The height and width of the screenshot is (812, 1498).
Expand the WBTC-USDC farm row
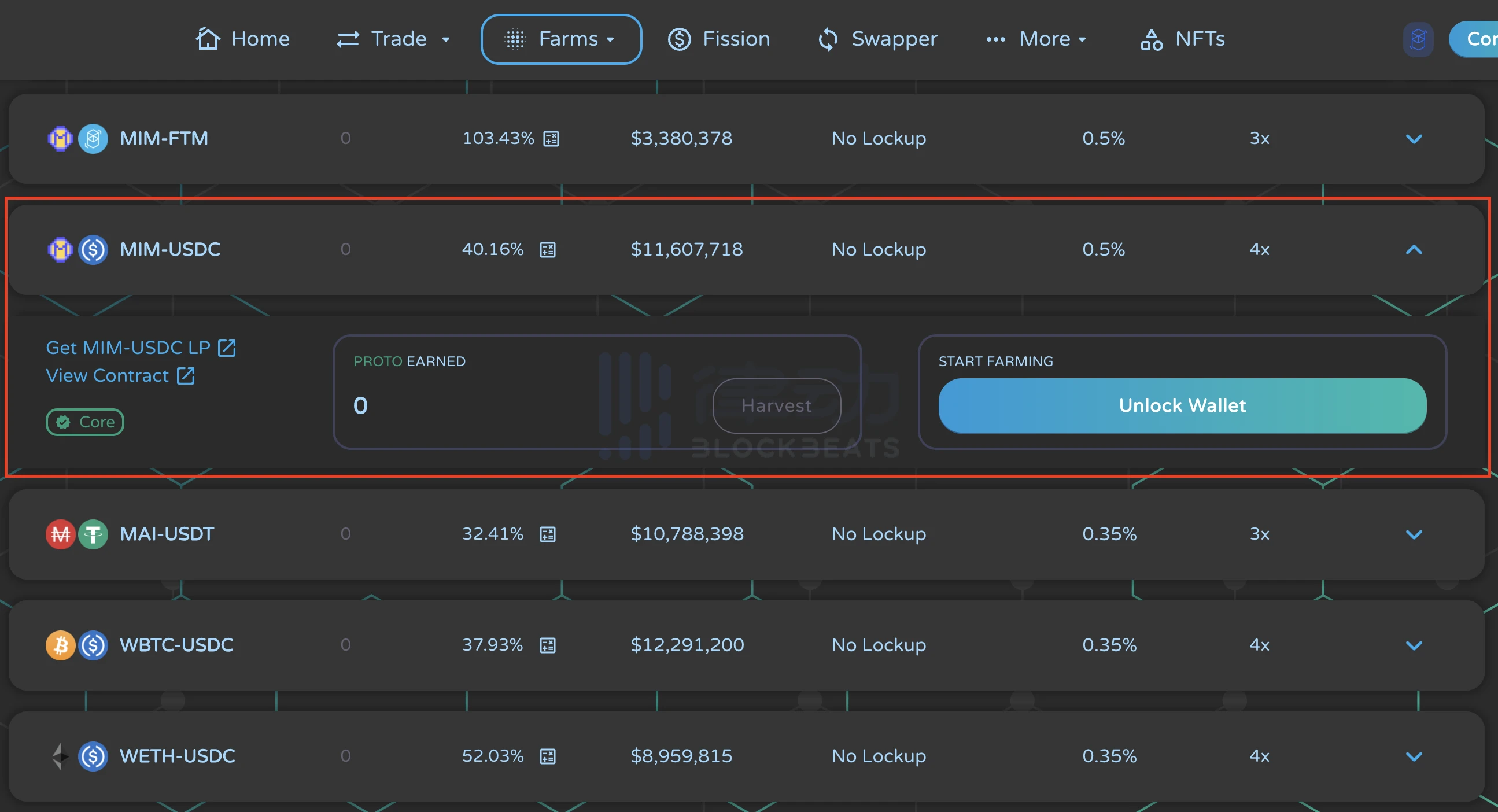click(1414, 645)
